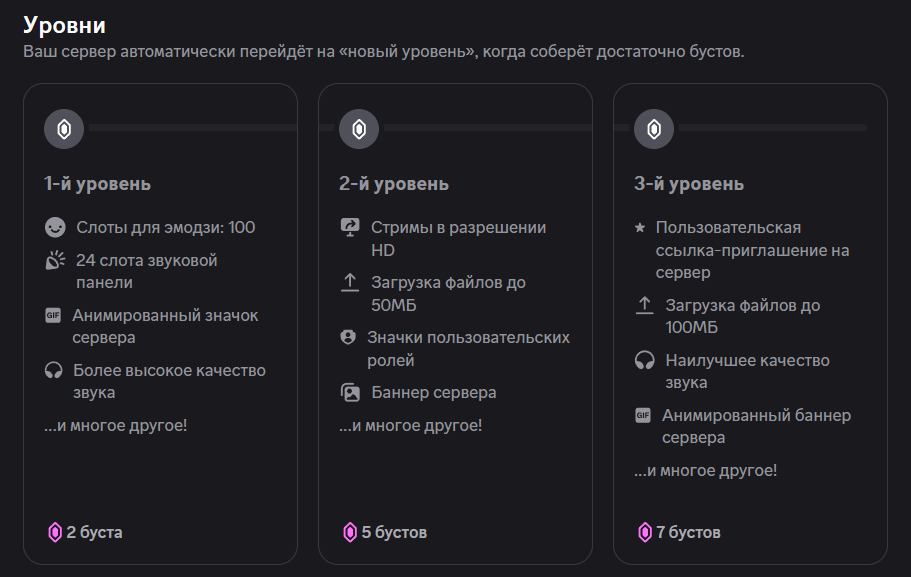
Task: Click the GIF icon for animated server banner
Action: click(643, 416)
